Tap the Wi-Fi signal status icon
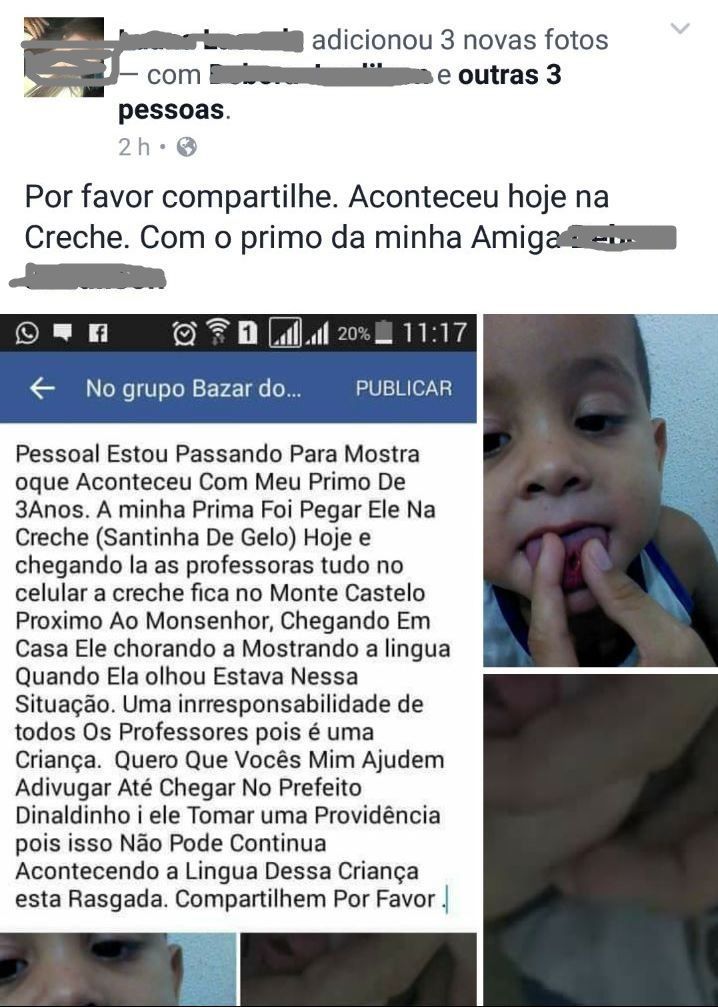 218,333
